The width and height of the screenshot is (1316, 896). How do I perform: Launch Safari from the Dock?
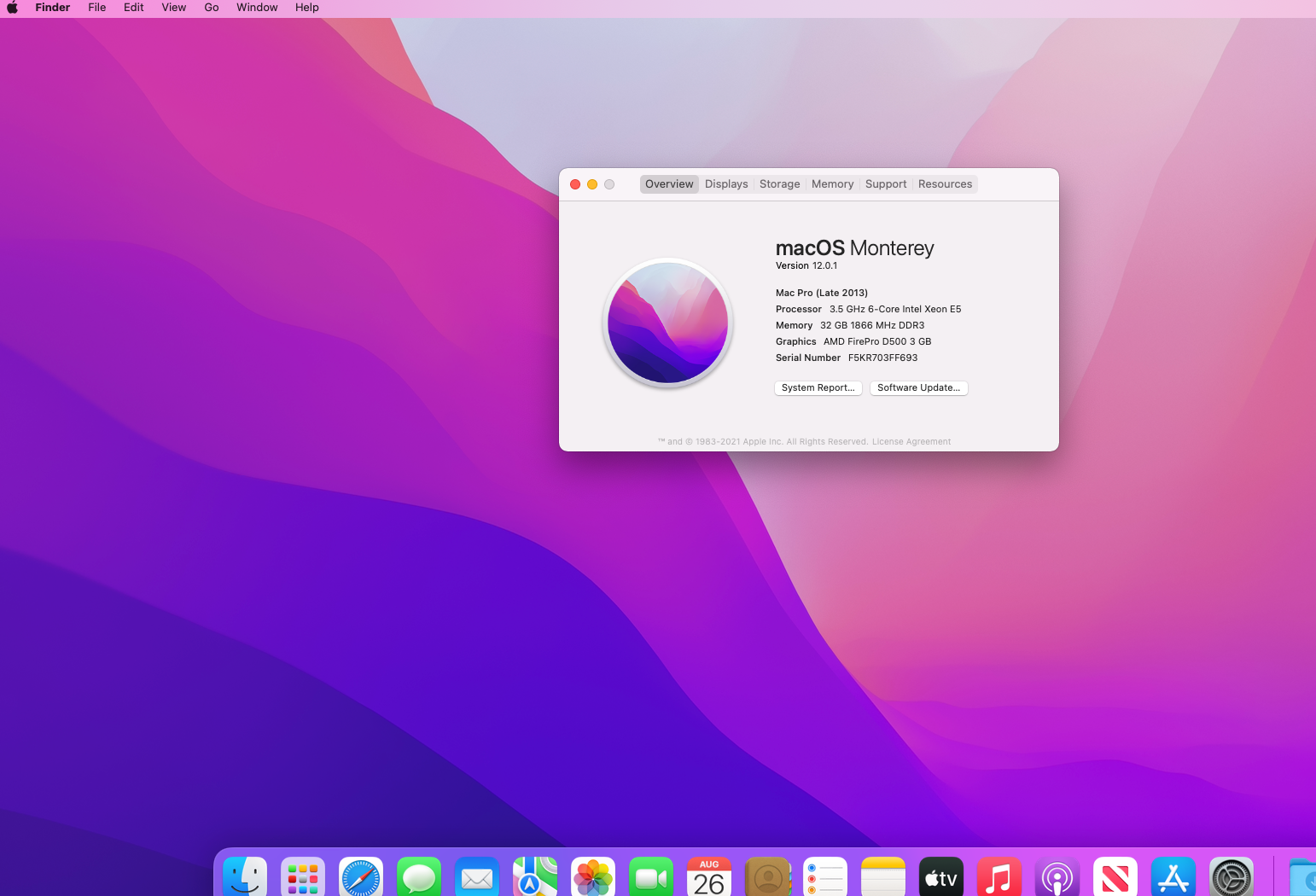[x=361, y=877]
